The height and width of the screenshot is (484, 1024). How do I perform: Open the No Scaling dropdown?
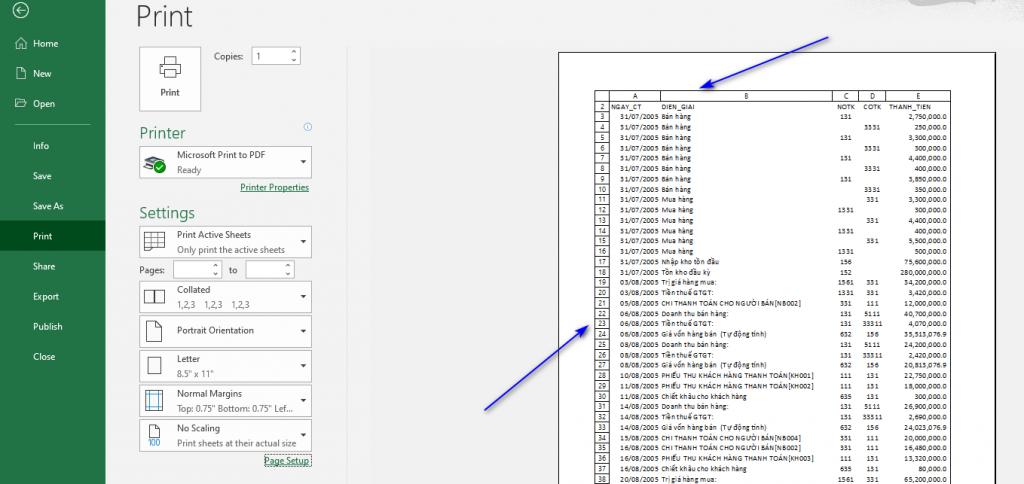click(303, 435)
